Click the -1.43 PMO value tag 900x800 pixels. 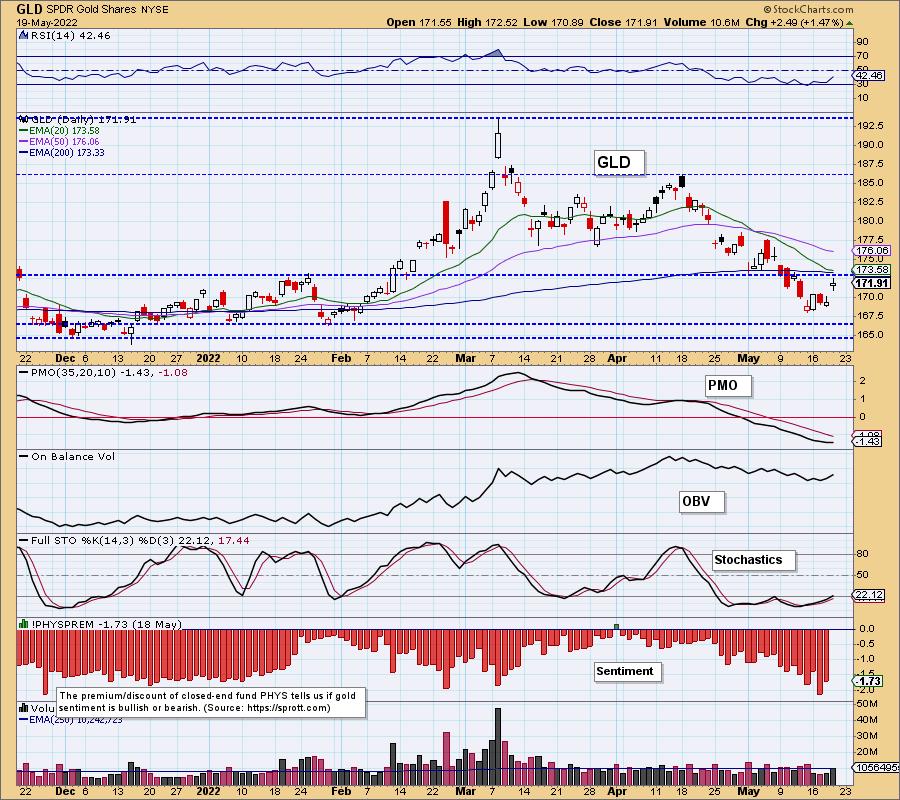click(868, 441)
